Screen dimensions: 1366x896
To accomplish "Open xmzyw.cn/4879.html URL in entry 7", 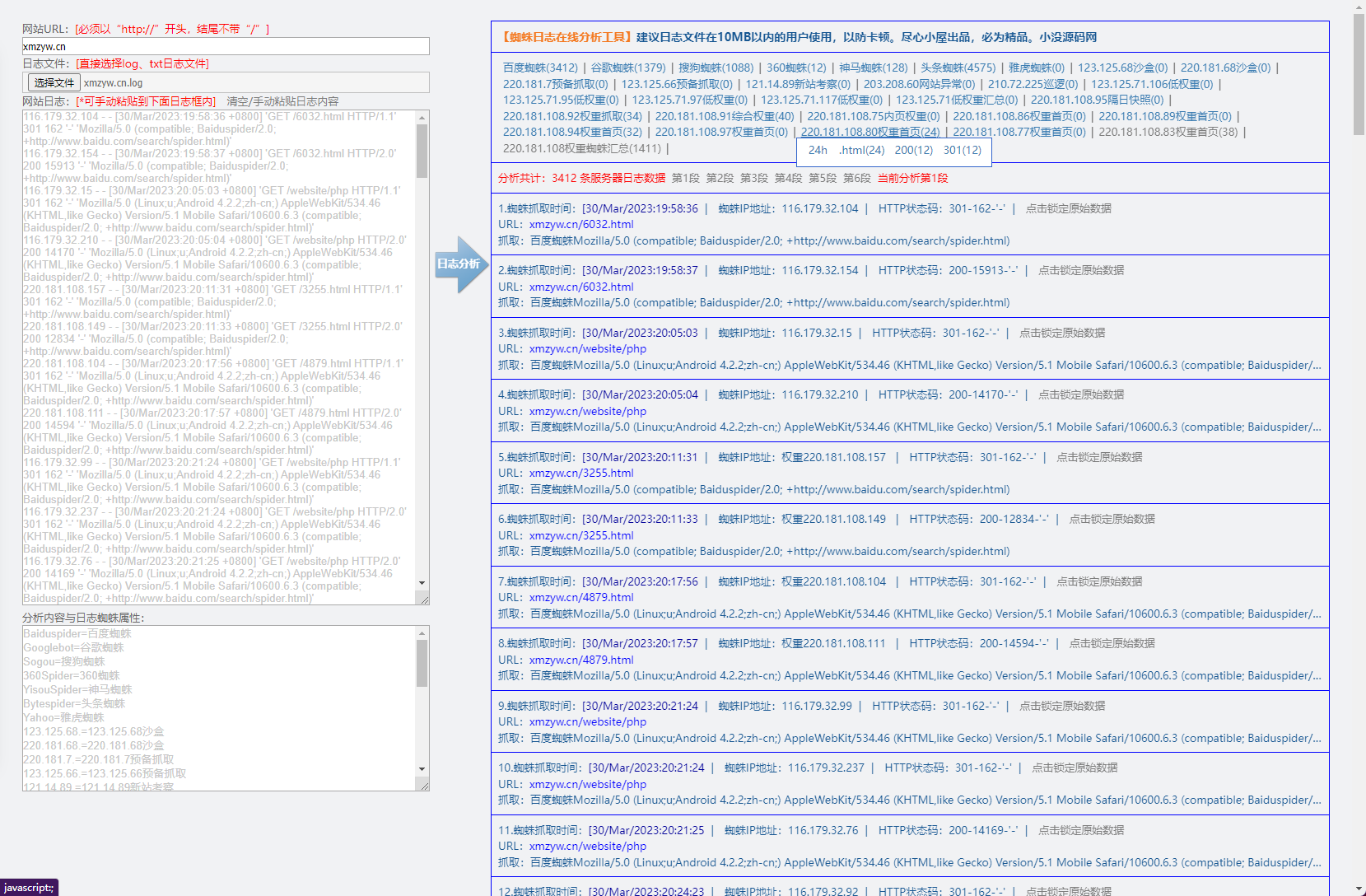I will [581, 597].
